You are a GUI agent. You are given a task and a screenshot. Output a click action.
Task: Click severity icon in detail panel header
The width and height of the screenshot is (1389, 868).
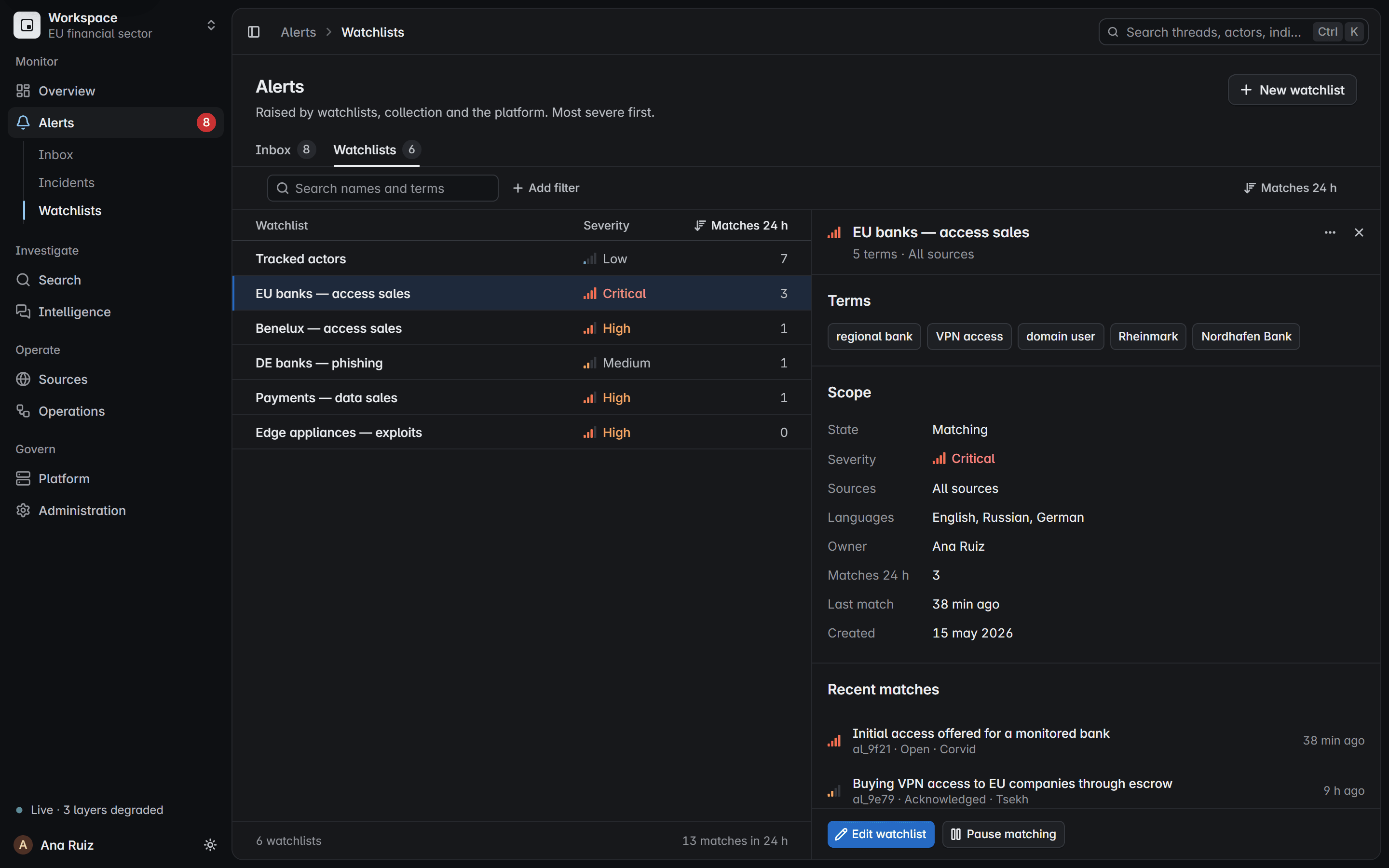(x=834, y=232)
